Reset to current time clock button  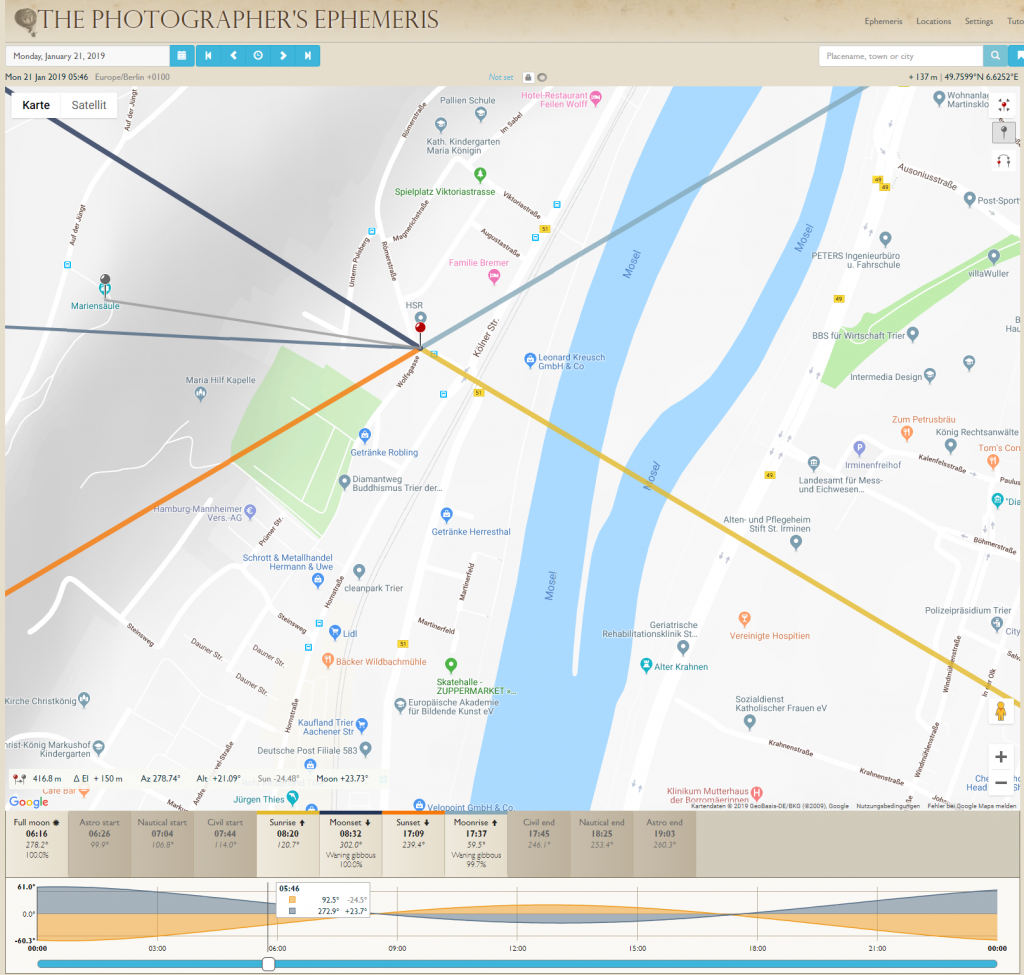(258, 56)
